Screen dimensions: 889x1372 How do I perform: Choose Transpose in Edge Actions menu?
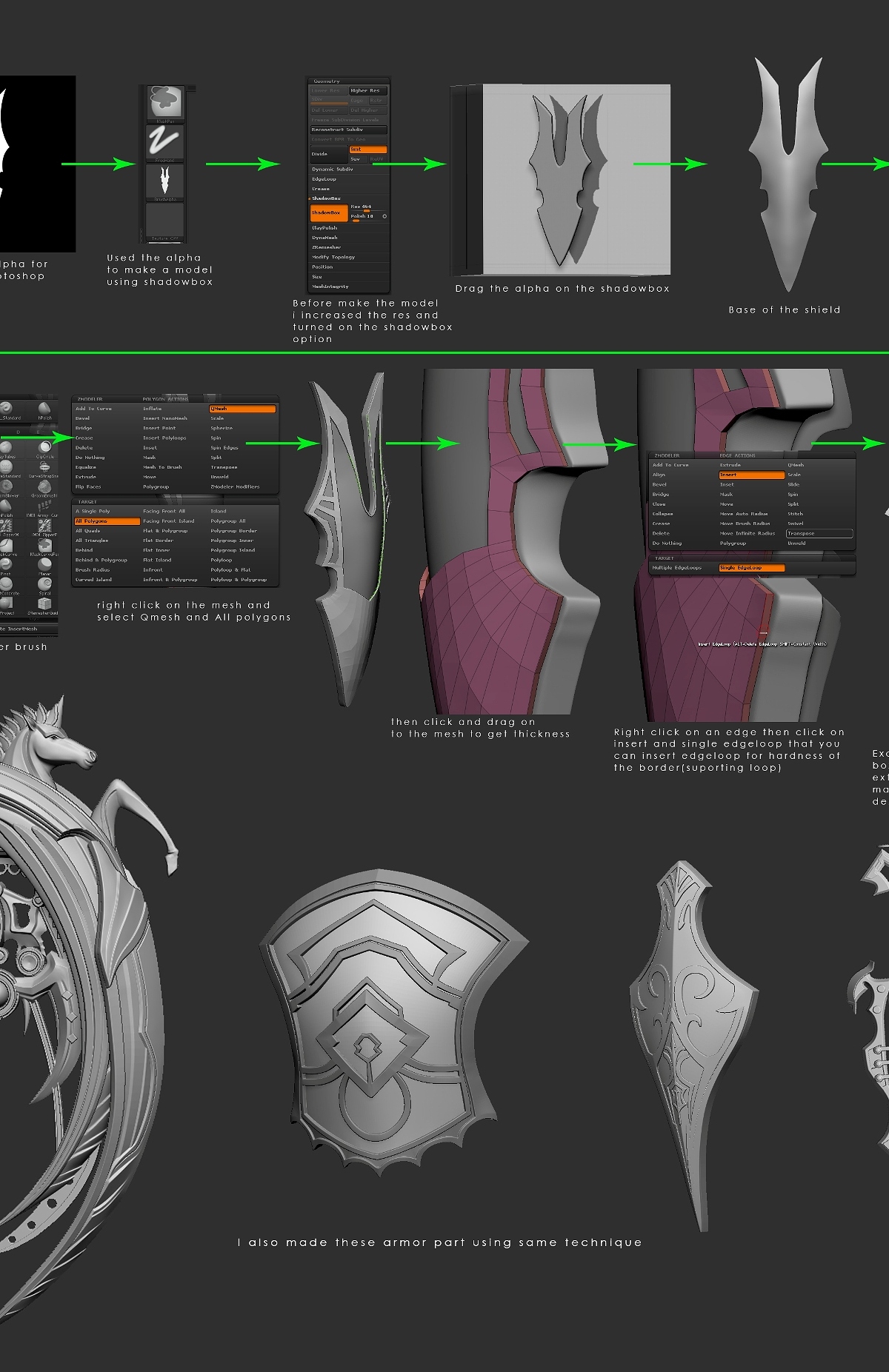(819, 533)
